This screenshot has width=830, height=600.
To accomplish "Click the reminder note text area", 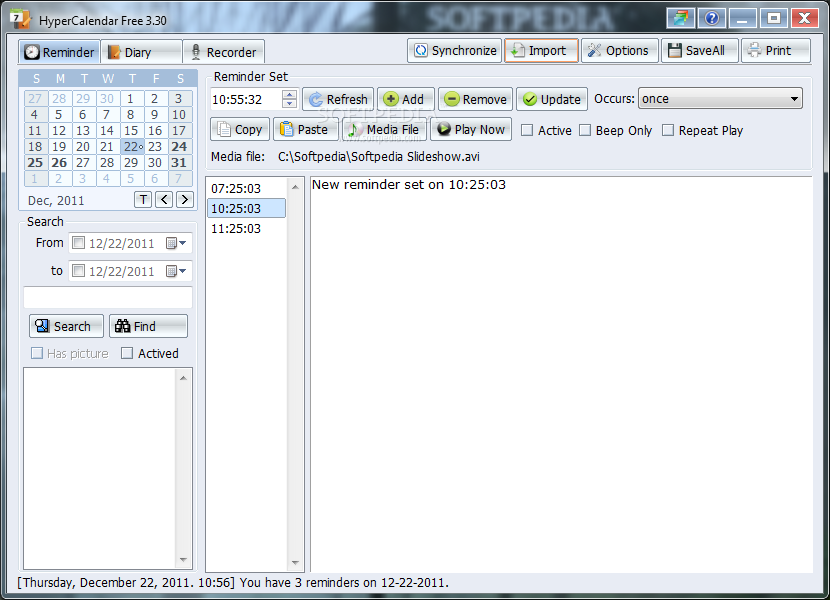I will coord(561,374).
